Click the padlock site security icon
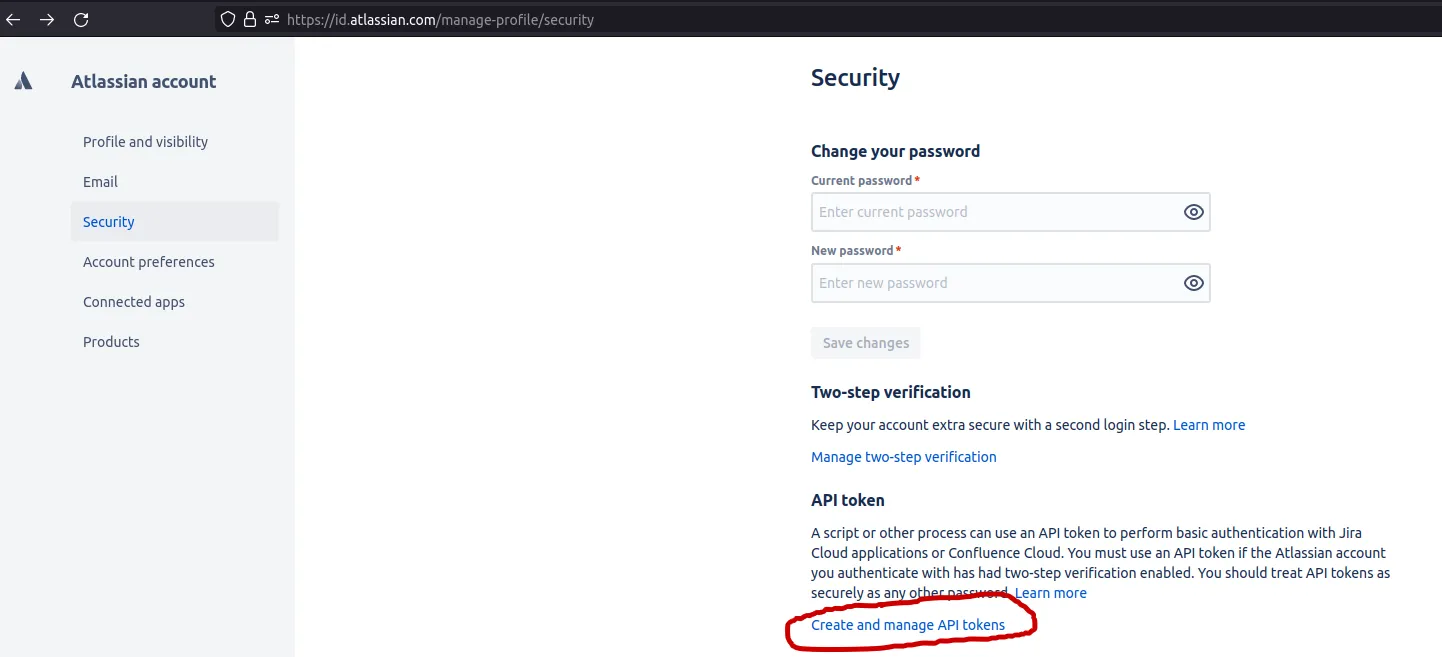 pos(248,19)
